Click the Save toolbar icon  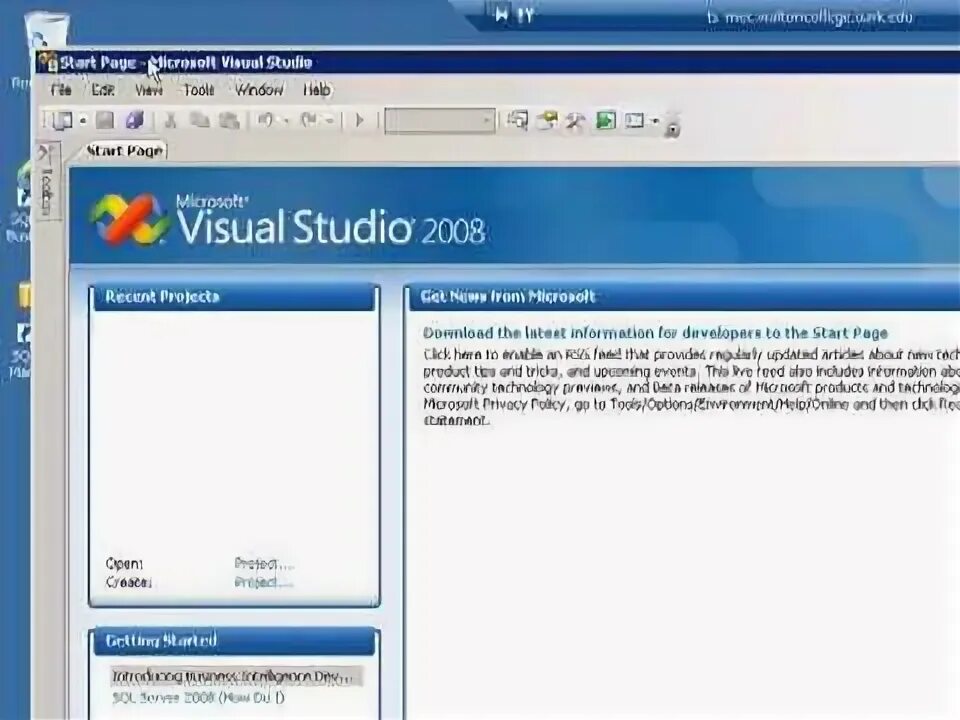pos(105,120)
